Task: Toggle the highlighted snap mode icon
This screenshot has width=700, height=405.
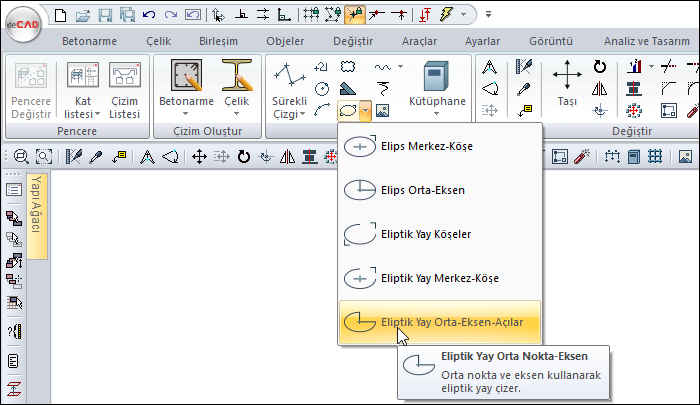Action: tap(354, 15)
